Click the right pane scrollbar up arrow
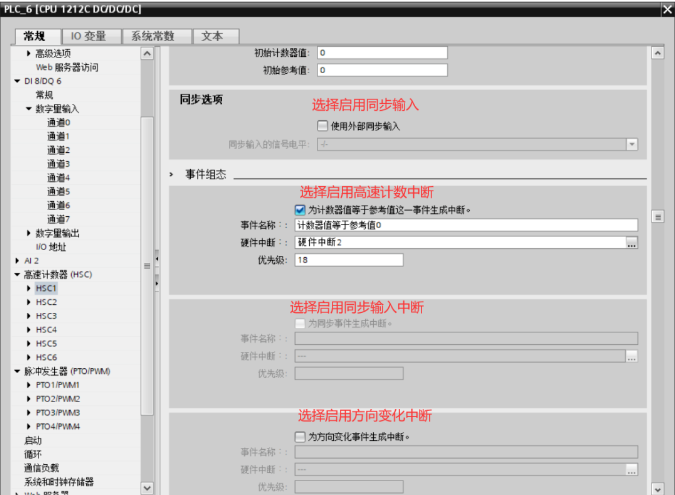Image resolution: width=675 pixels, height=495 pixels. coord(658,52)
